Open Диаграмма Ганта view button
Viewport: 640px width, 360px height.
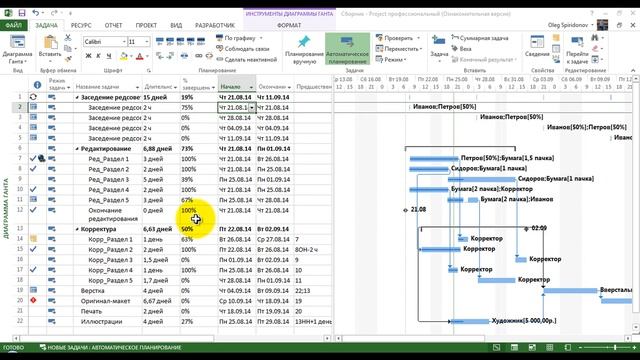(17, 49)
